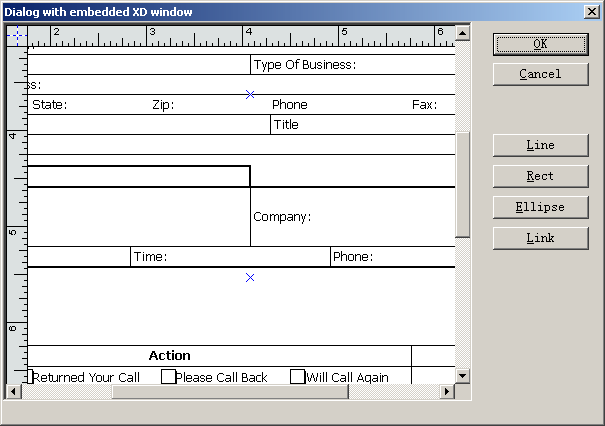Image resolution: width=605 pixels, height=426 pixels.
Task: Click the vertical scrollbar down arrow
Action: pos(462,376)
